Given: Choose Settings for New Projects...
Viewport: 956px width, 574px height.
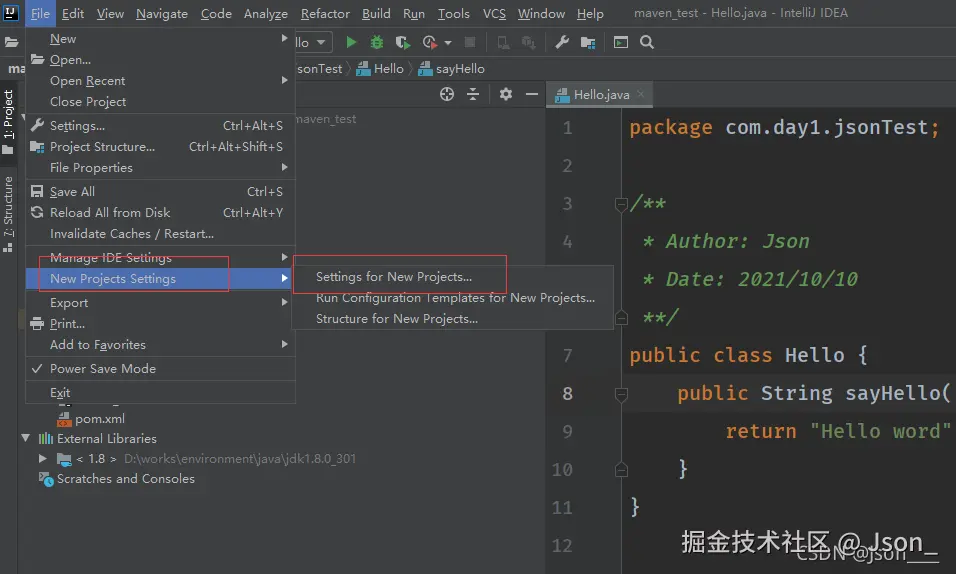Looking at the screenshot, I should pyautogui.click(x=453, y=276).
